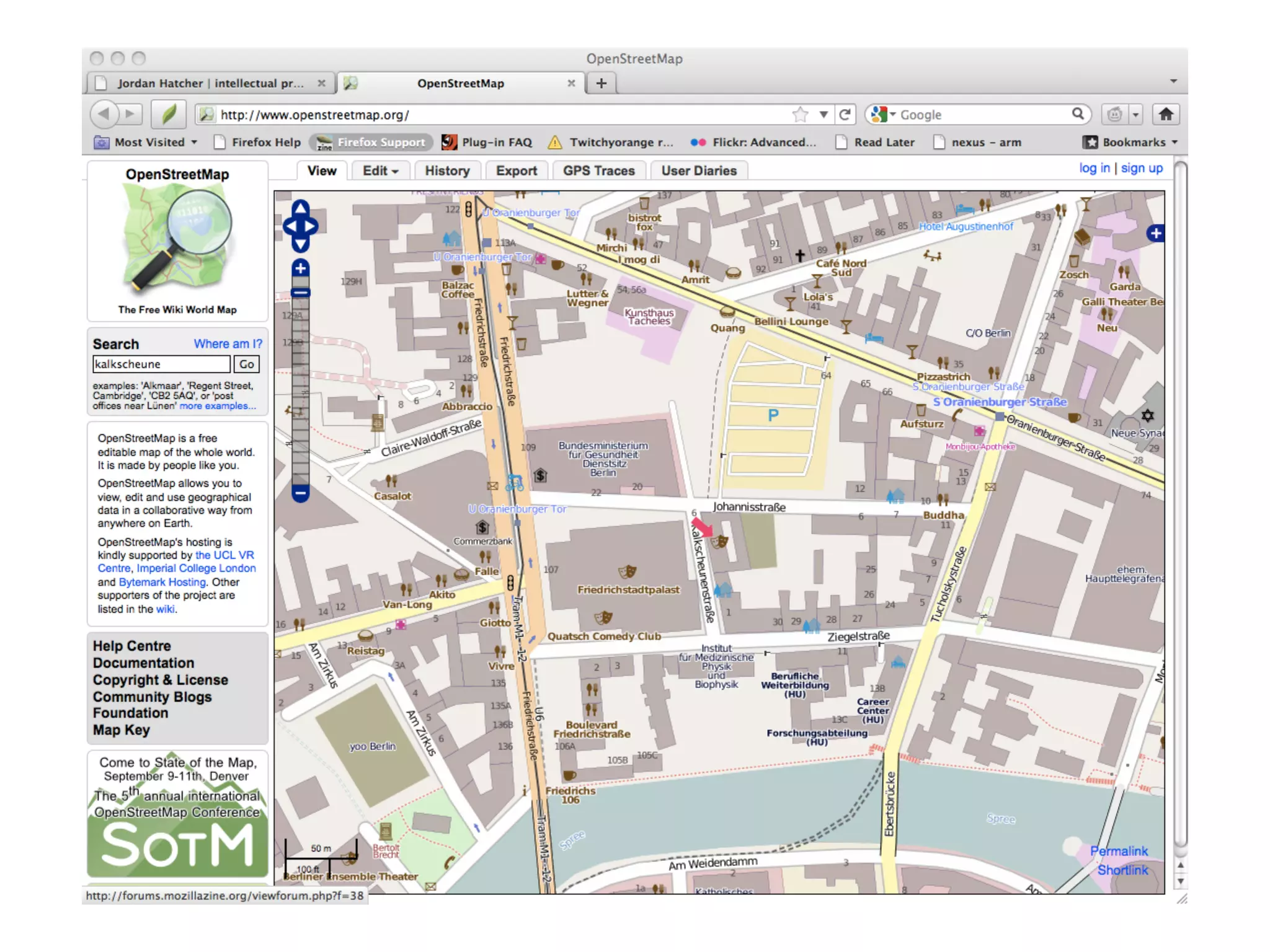This screenshot has height=952, width=1270.
Task: Bookmark page with the star icon
Action: (801, 115)
